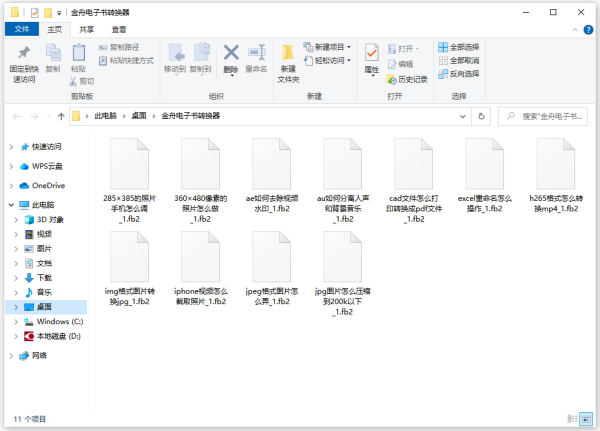Expand the Desktop (桌面) tree node

click(x=16, y=307)
